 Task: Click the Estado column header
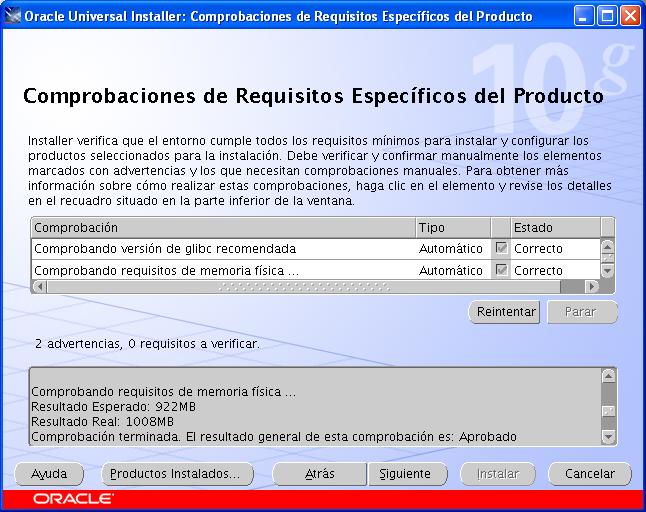click(x=555, y=228)
